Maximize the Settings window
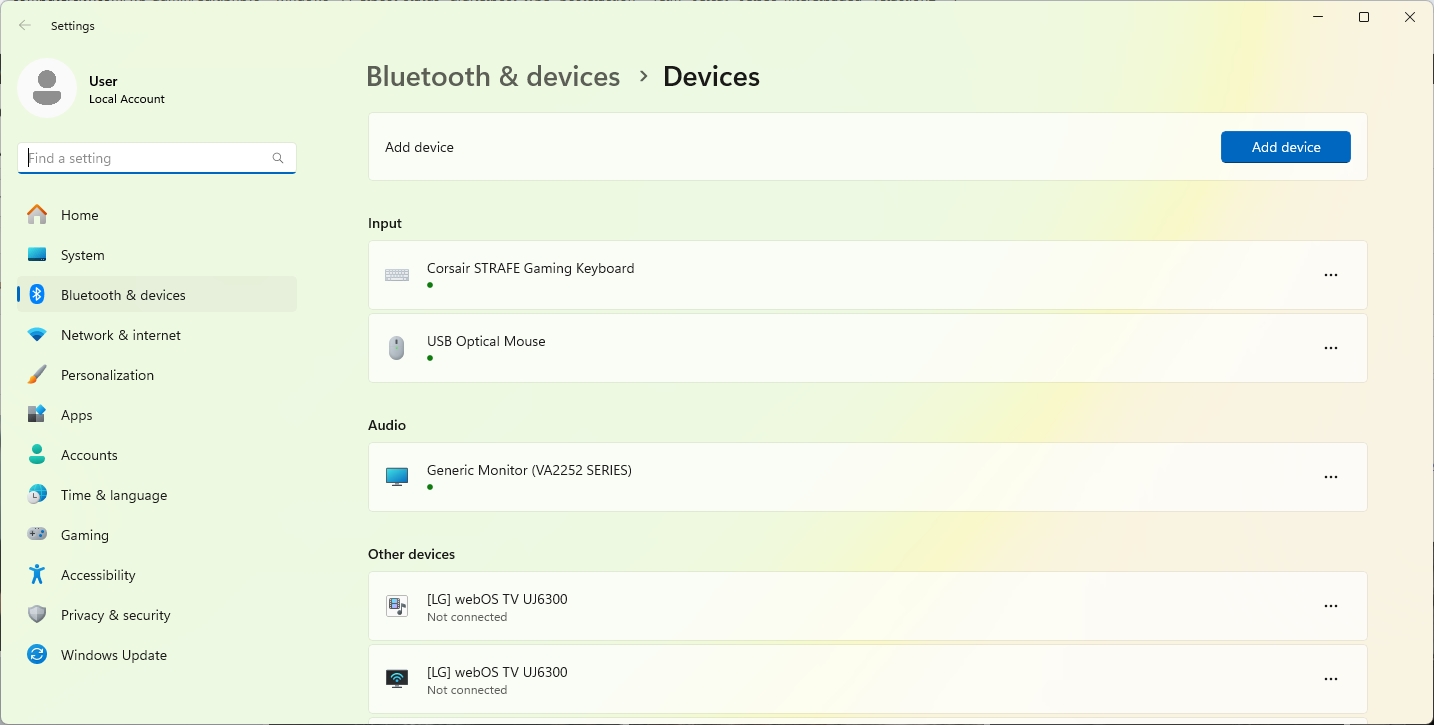 pyautogui.click(x=1364, y=17)
